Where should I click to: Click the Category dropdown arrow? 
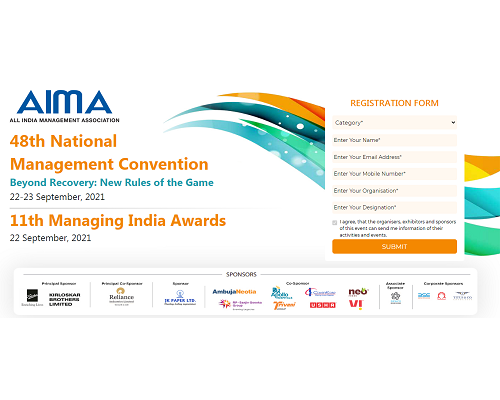[x=453, y=123]
